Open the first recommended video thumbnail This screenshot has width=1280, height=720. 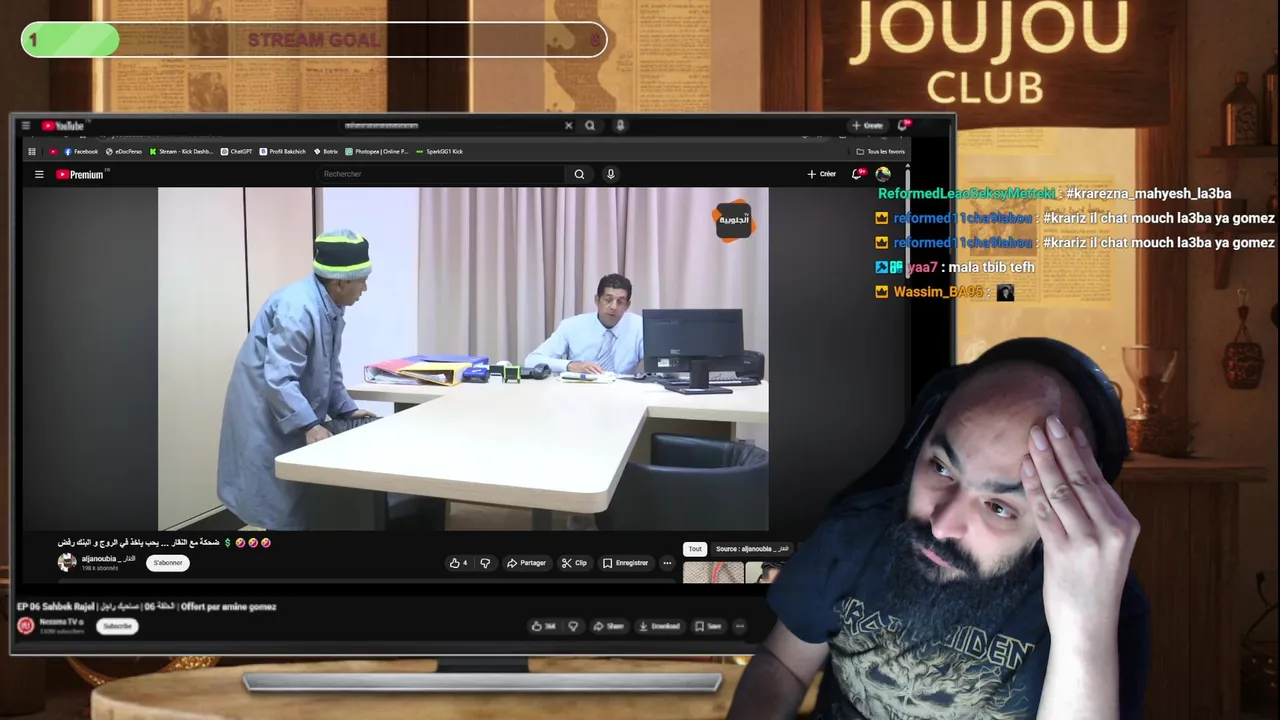click(x=713, y=573)
